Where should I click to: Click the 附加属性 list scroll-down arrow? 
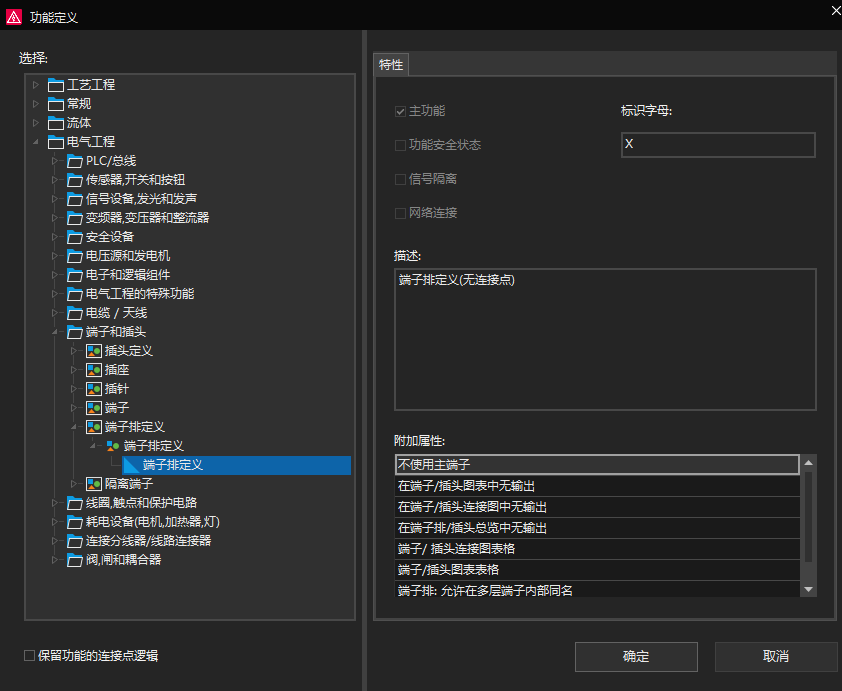coord(808,590)
